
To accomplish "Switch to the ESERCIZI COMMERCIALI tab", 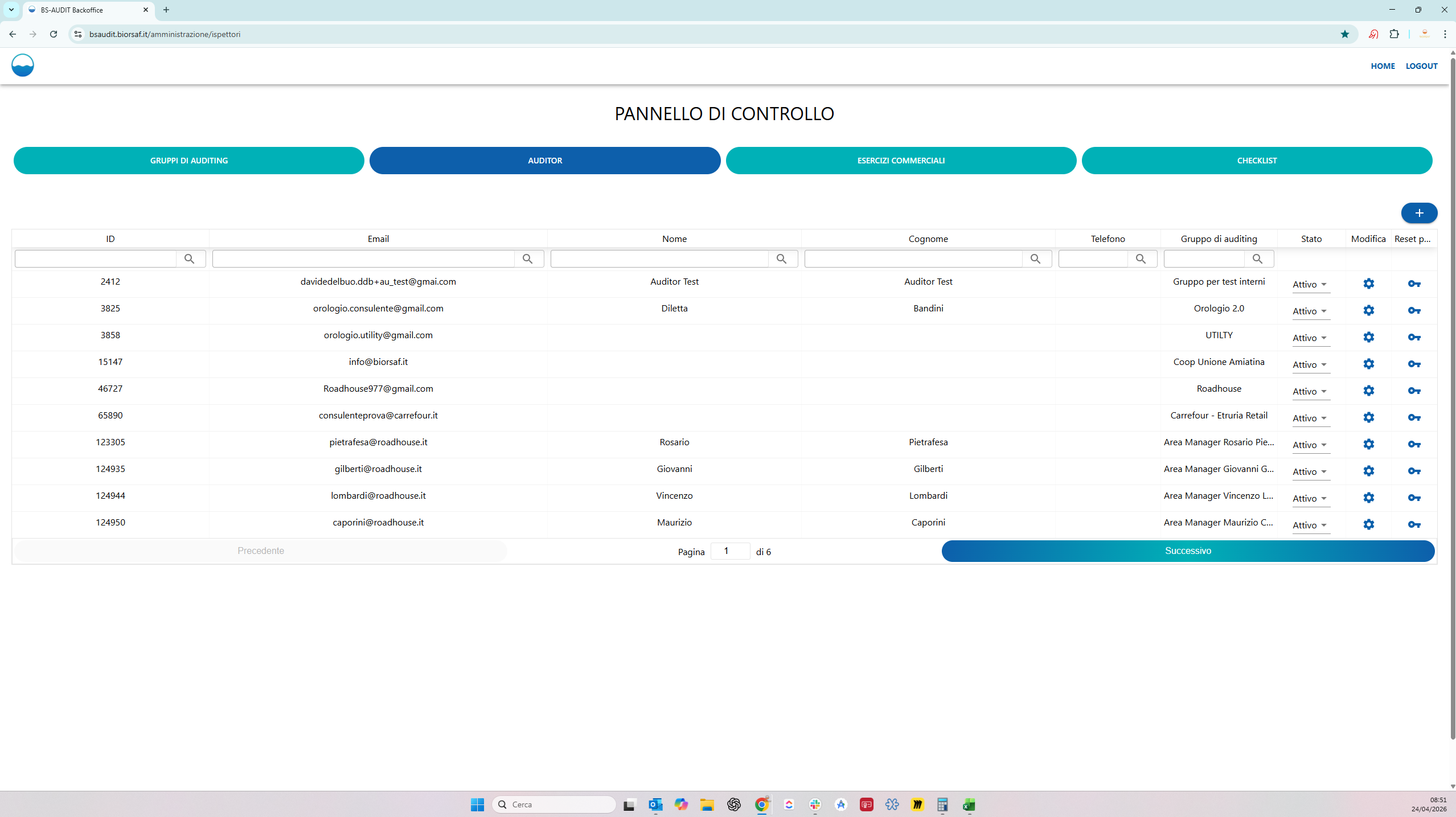I will click(x=900, y=160).
